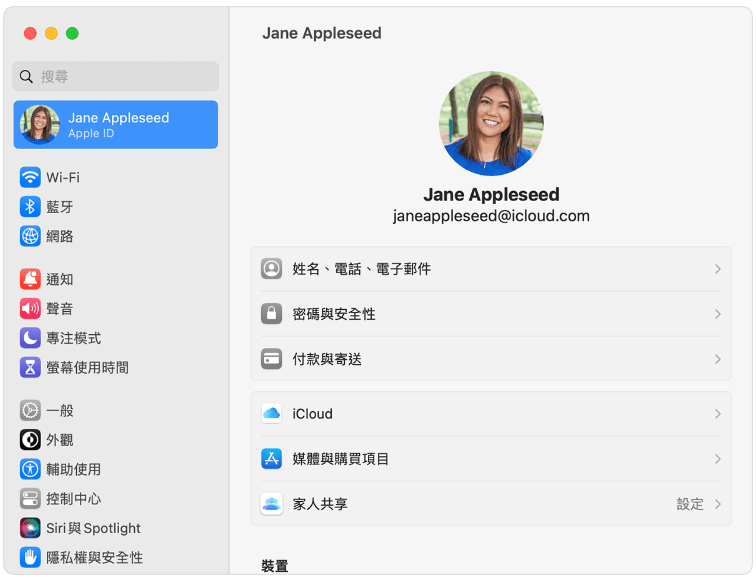756x579 pixels.
Task: Click Apple ID text in sidebar
Action: (91, 134)
